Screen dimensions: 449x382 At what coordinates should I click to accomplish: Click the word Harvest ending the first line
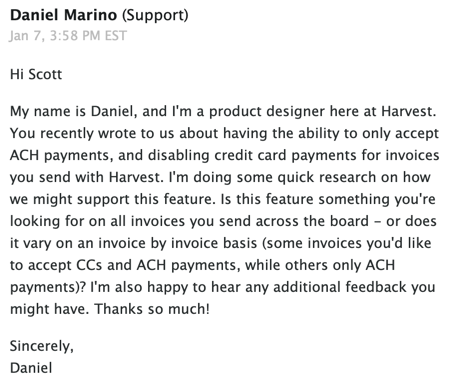pyautogui.click(x=409, y=111)
